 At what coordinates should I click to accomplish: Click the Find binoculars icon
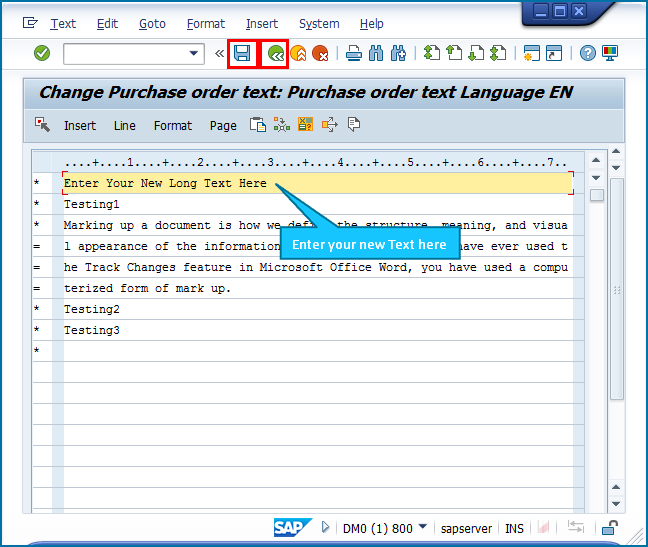click(376, 54)
